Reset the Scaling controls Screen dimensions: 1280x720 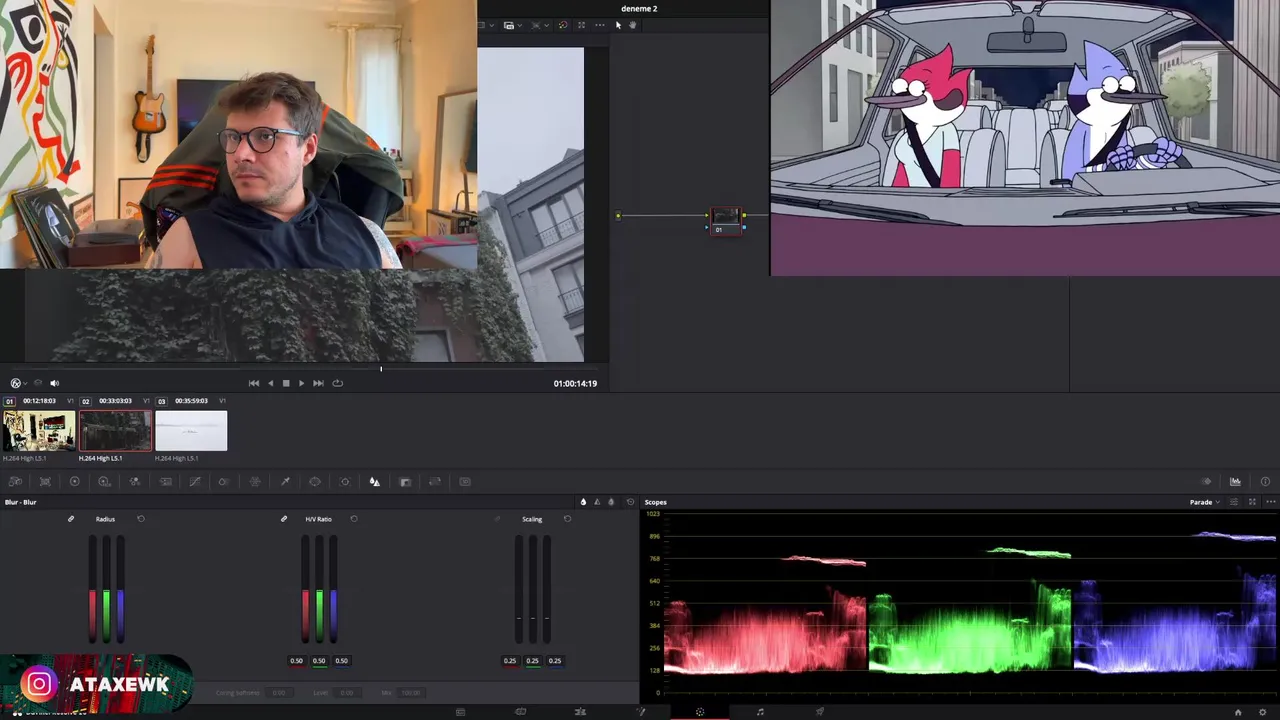568,519
